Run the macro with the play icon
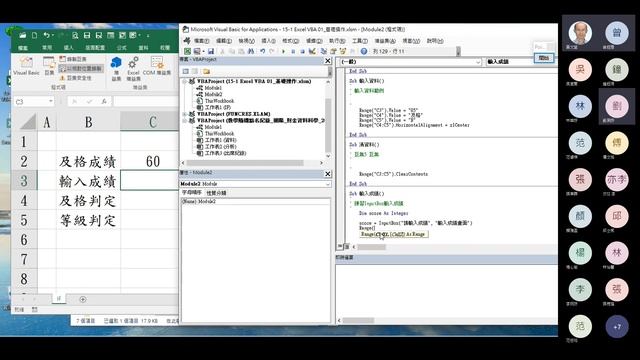640x360 pixels. coord(283,51)
